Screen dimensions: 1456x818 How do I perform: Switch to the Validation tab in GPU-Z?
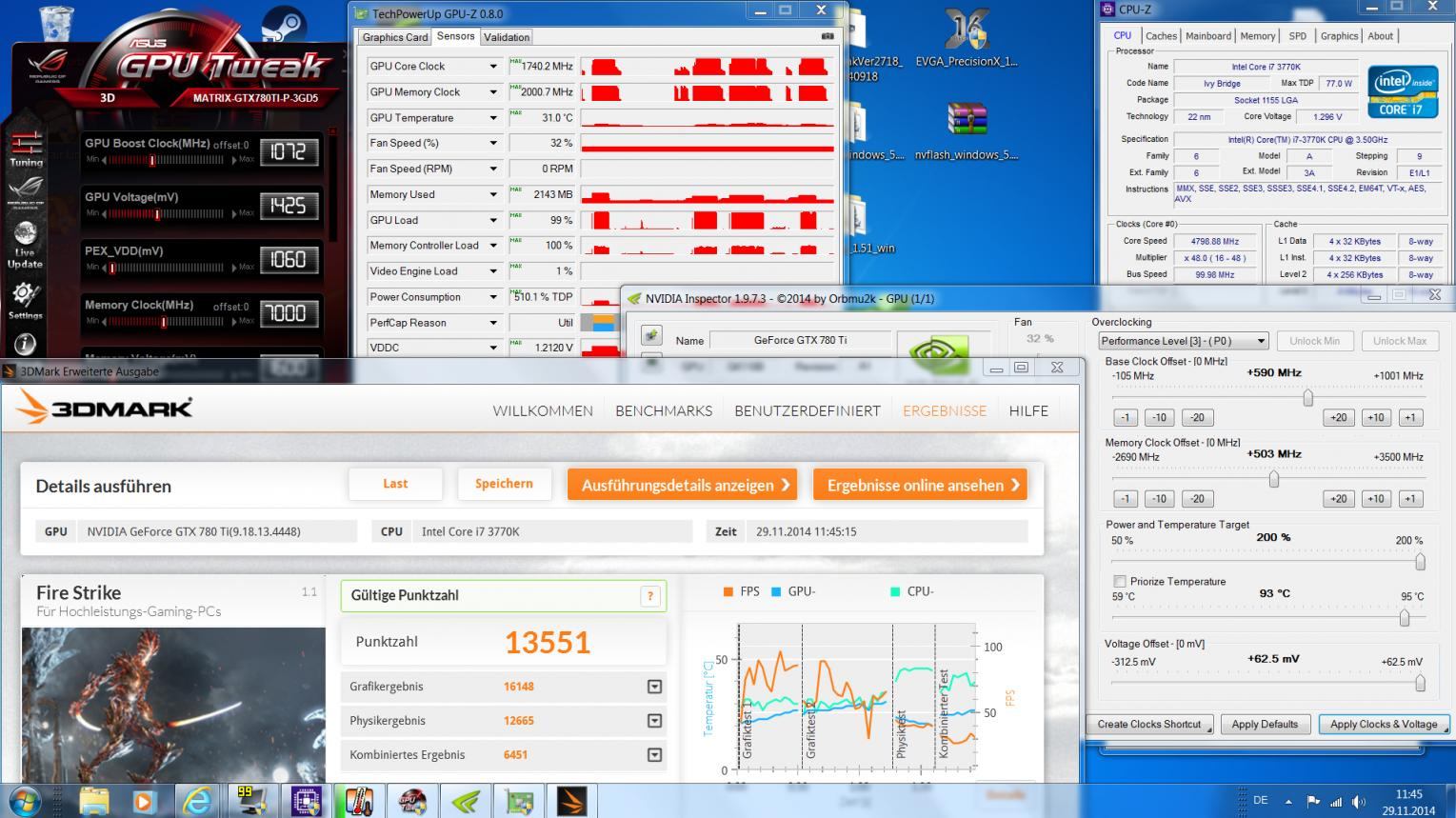[507, 37]
